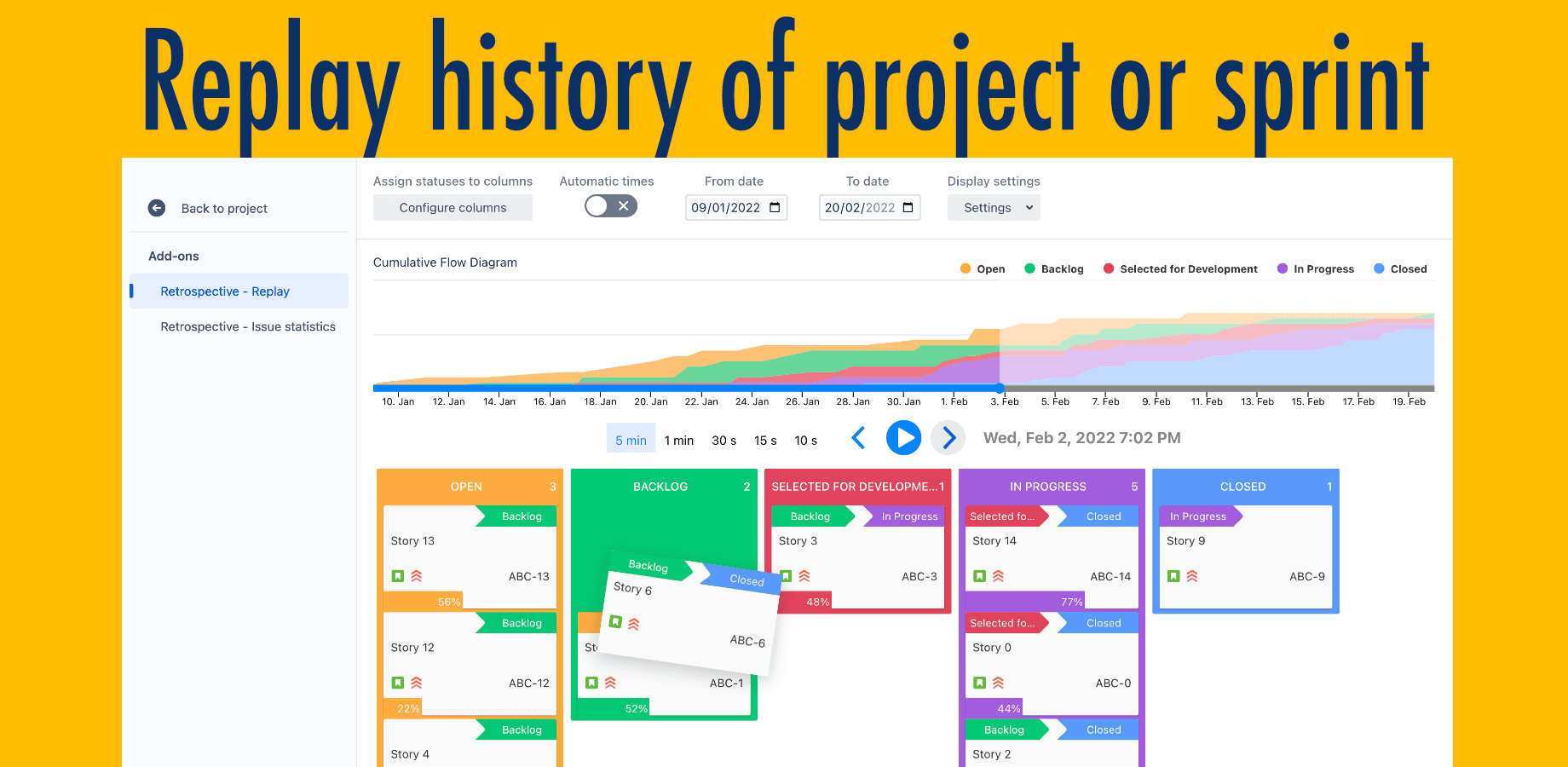Click priority icon on ABC-12 card
The width and height of the screenshot is (1568, 767).
click(417, 683)
